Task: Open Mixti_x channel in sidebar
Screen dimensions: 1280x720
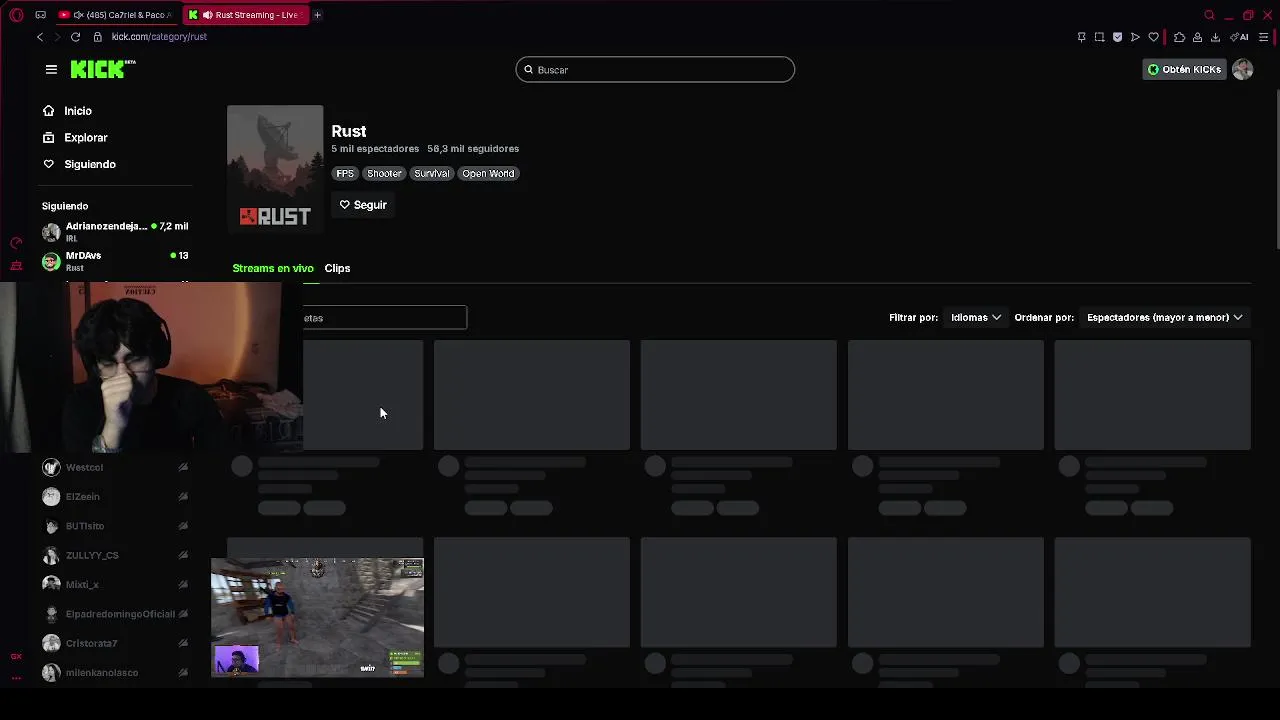Action: [x=115, y=584]
